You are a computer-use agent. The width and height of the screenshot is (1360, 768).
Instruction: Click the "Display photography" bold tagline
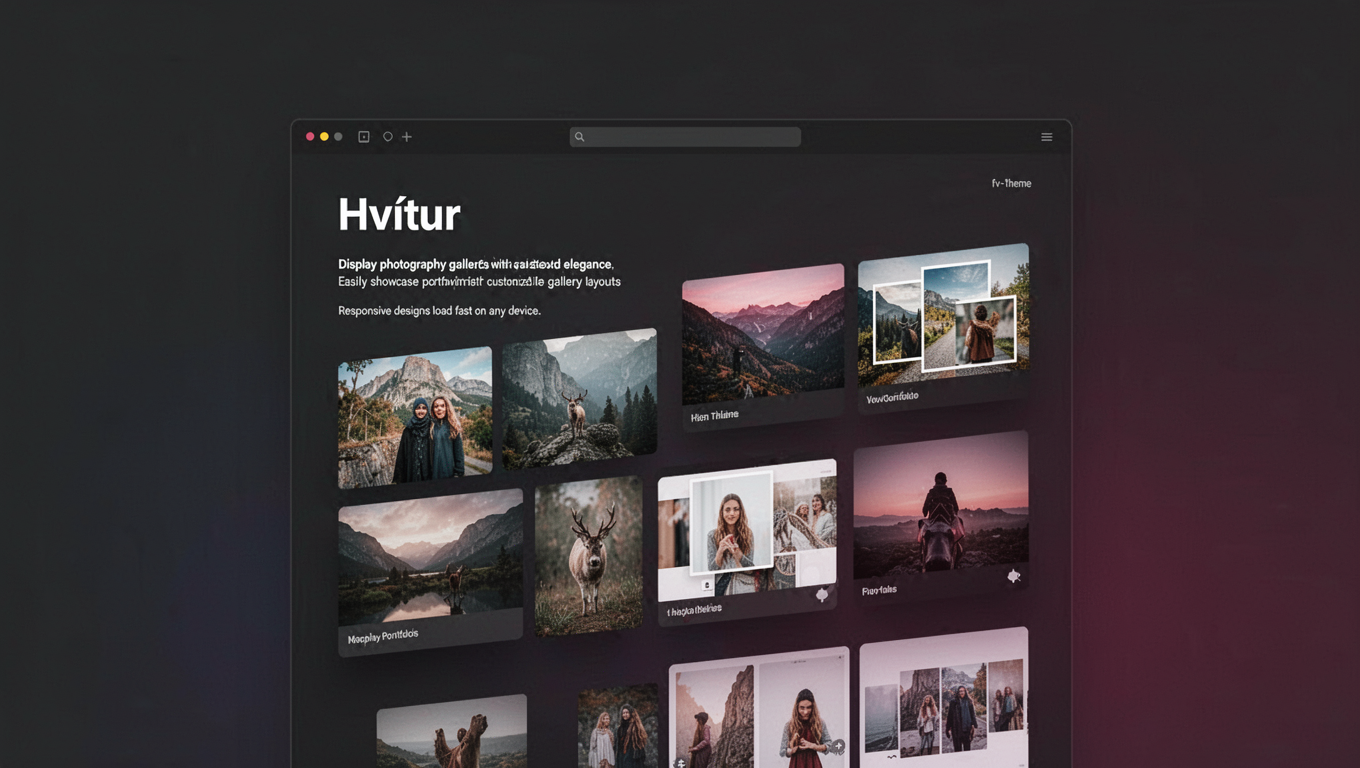point(475,264)
